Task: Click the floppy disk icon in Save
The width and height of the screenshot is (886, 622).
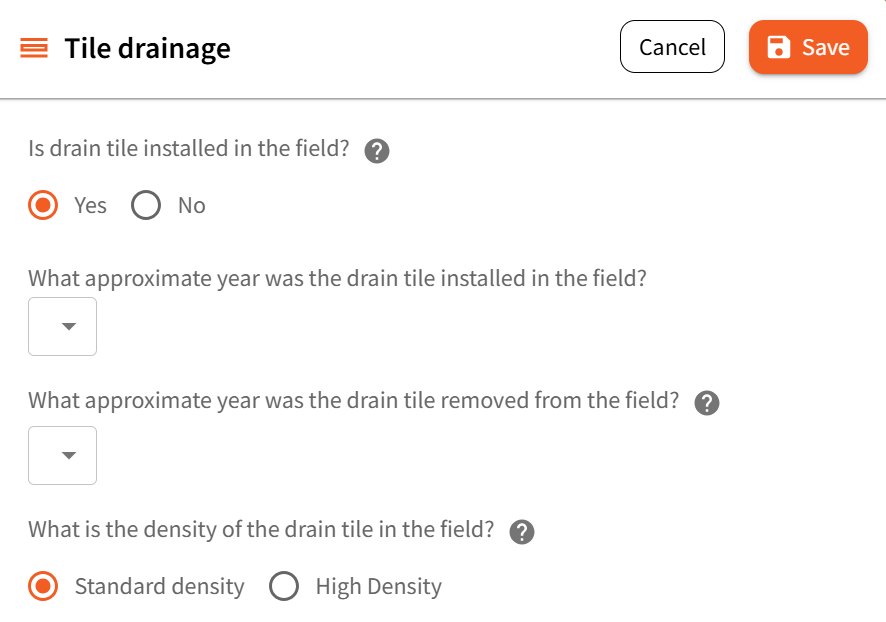Action: point(778,47)
